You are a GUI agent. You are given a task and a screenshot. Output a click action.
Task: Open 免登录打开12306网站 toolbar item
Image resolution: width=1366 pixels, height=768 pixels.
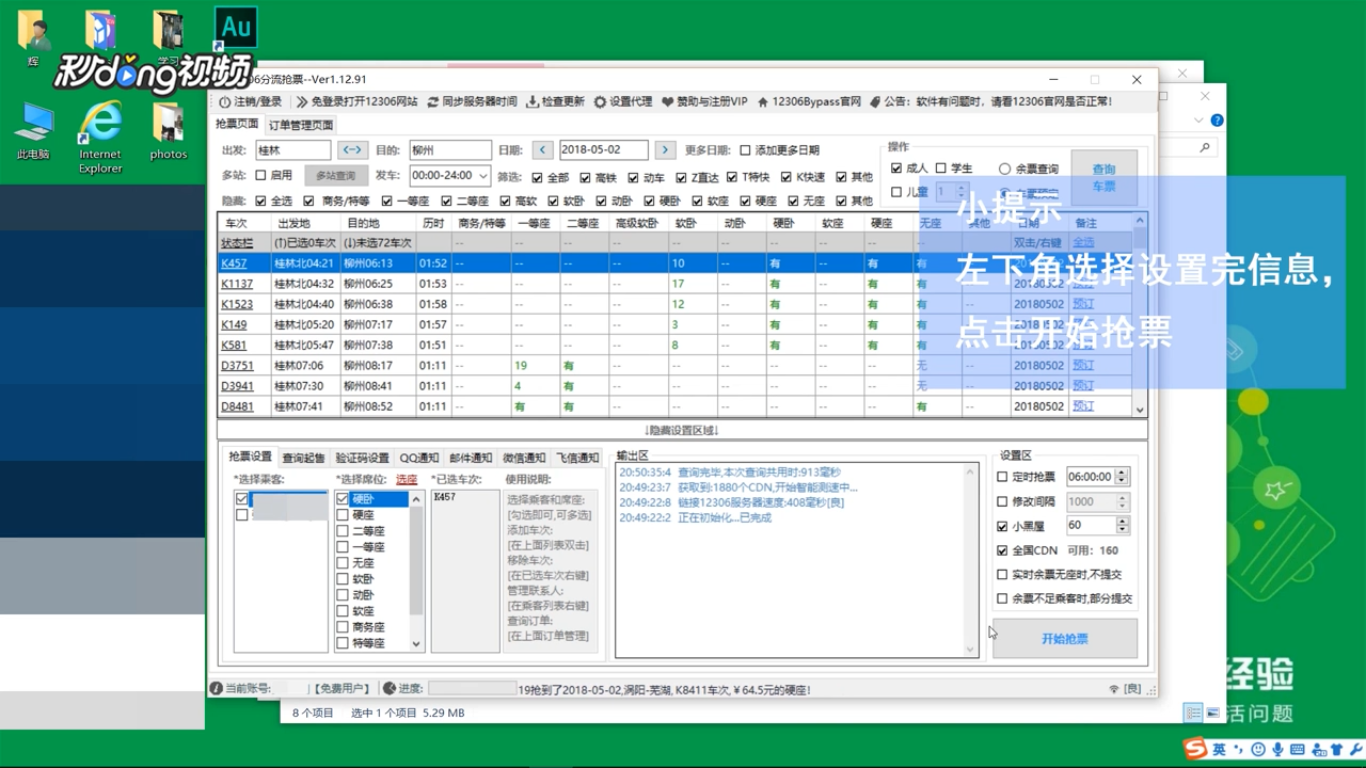(357, 102)
